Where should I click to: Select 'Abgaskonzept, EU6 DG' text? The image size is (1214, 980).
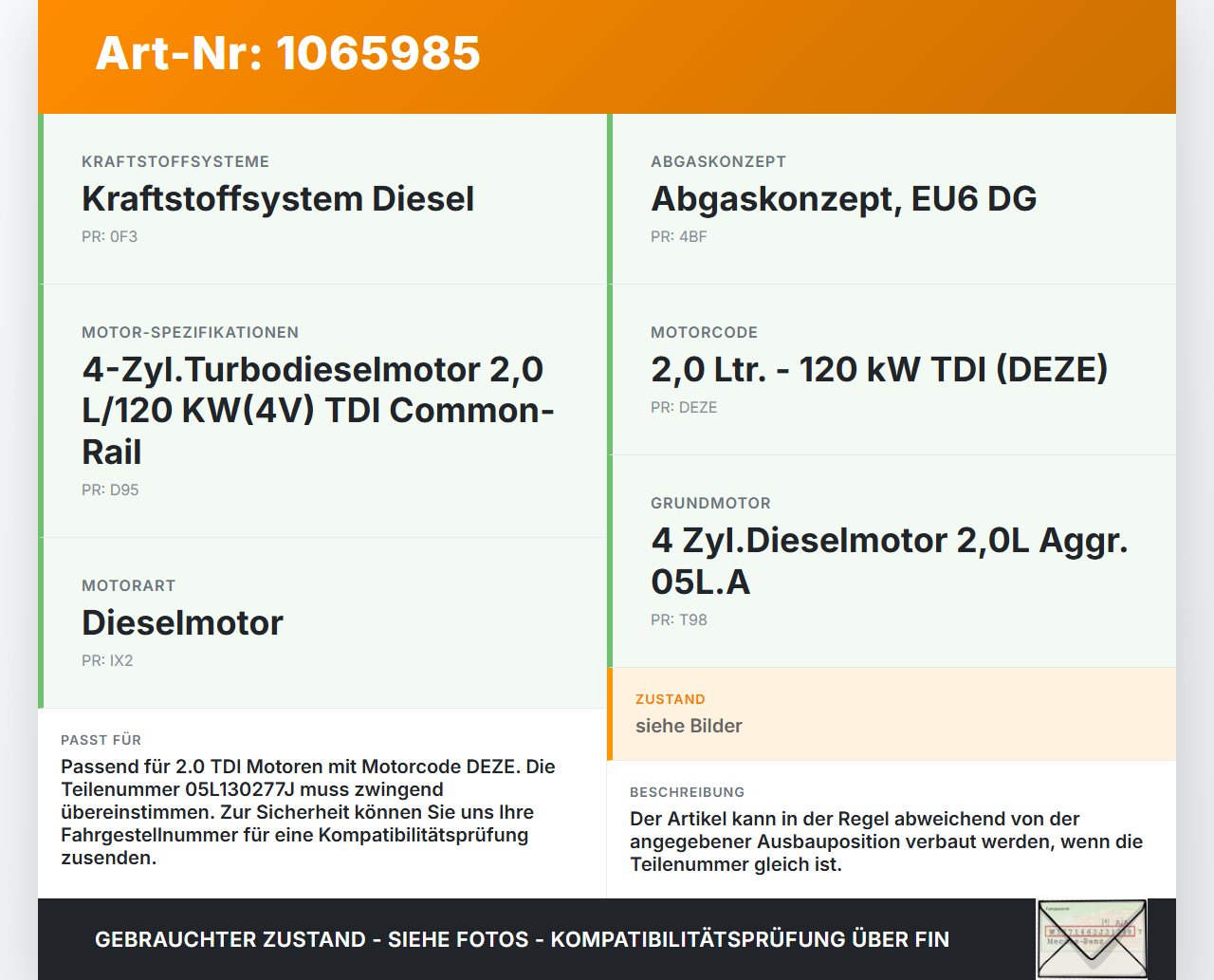pos(843,198)
